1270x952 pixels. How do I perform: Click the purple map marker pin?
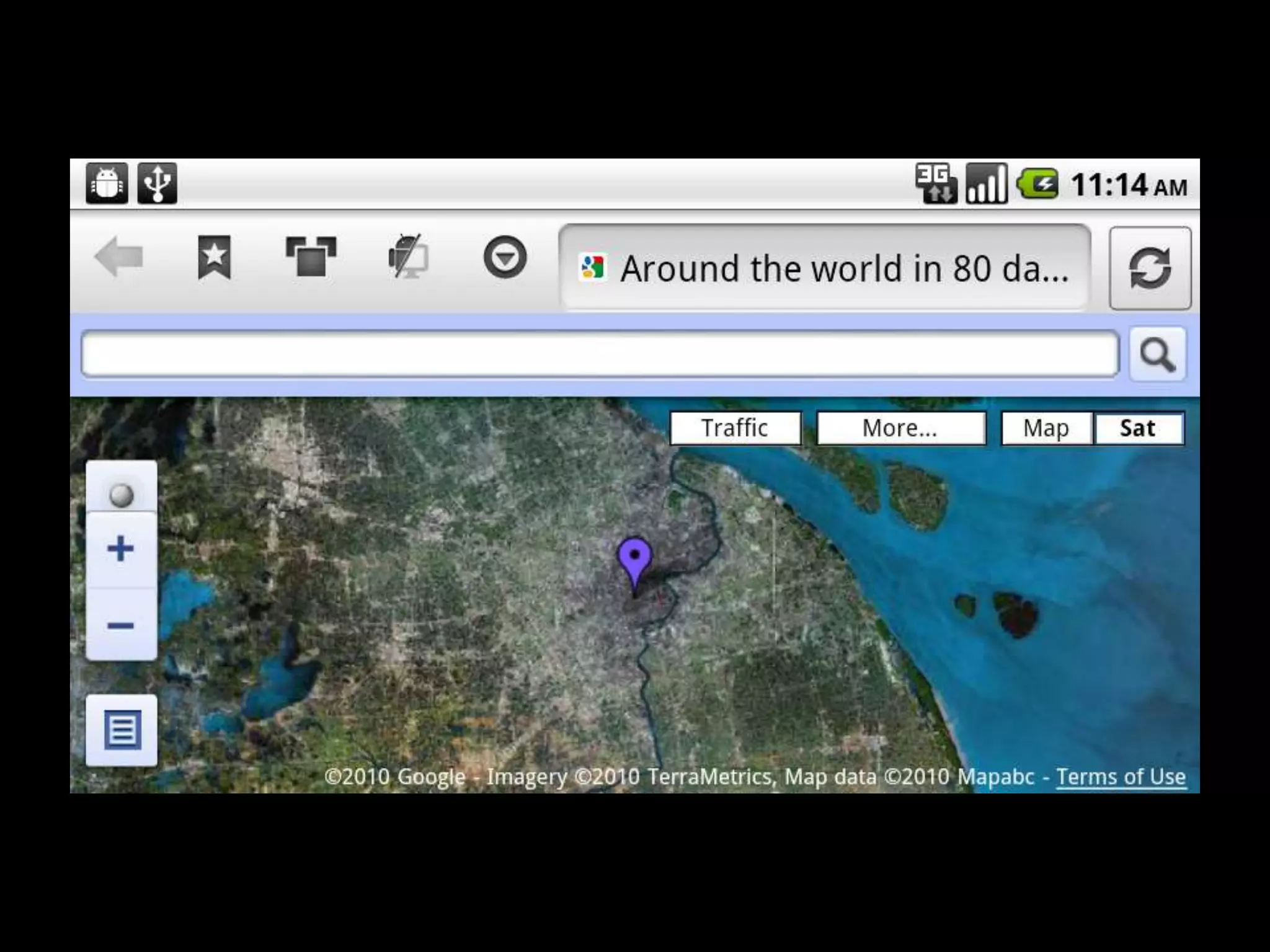(634, 560)
